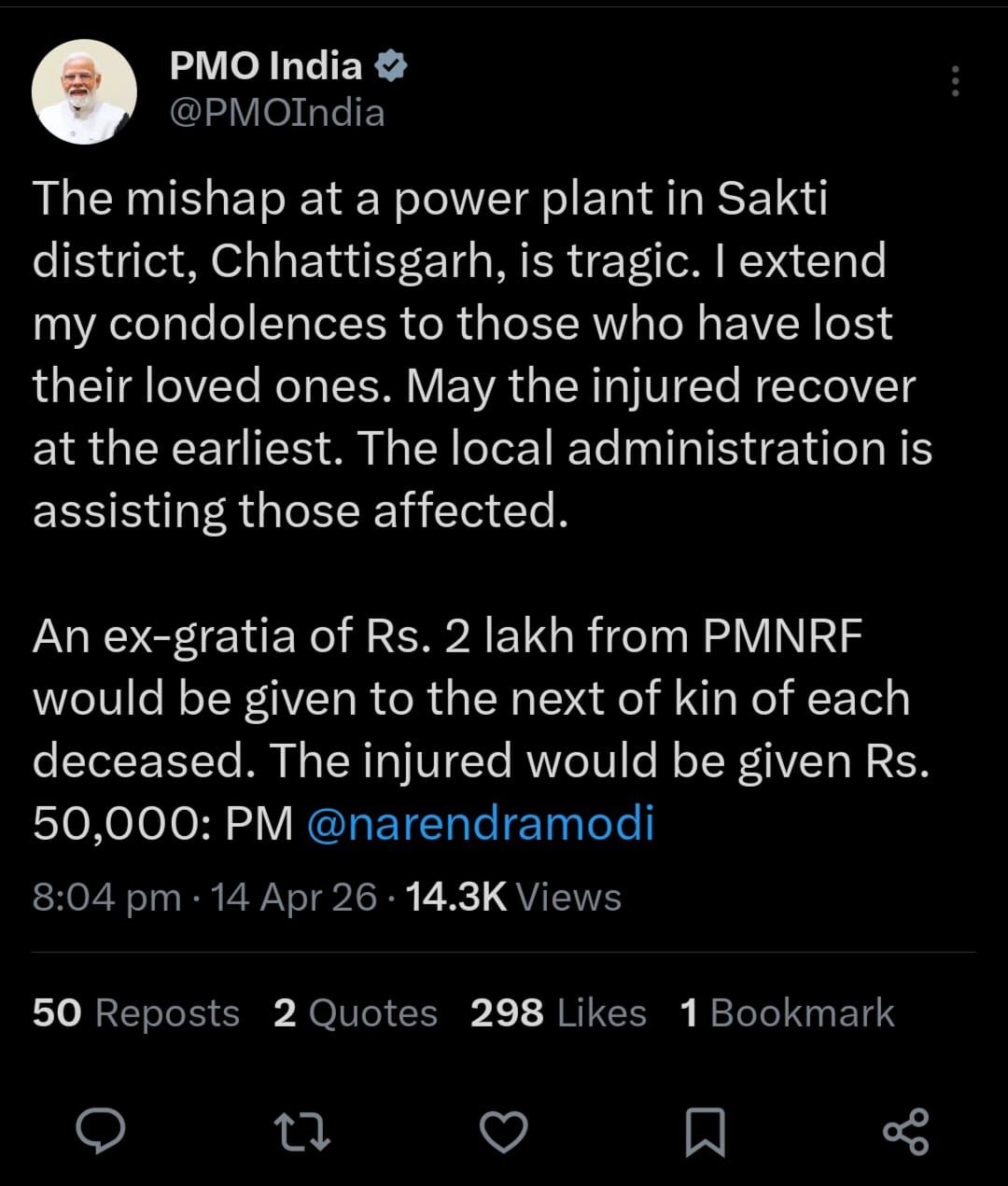Tap the blue verified badge
This screenshot has height=1186, width=1008.
pos(391,66)
